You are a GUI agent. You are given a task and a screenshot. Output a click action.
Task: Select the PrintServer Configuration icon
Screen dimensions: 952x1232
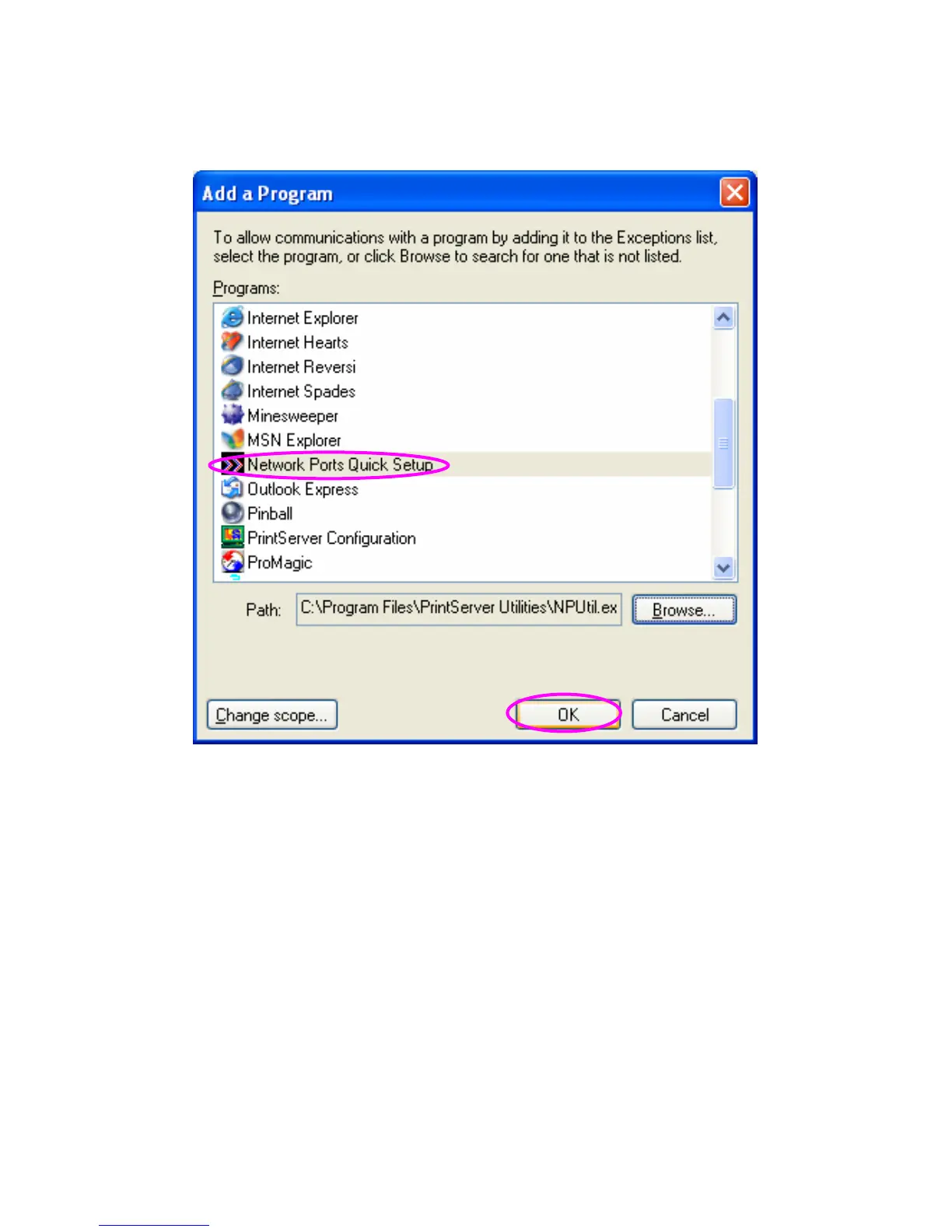[x=233, y=537]
